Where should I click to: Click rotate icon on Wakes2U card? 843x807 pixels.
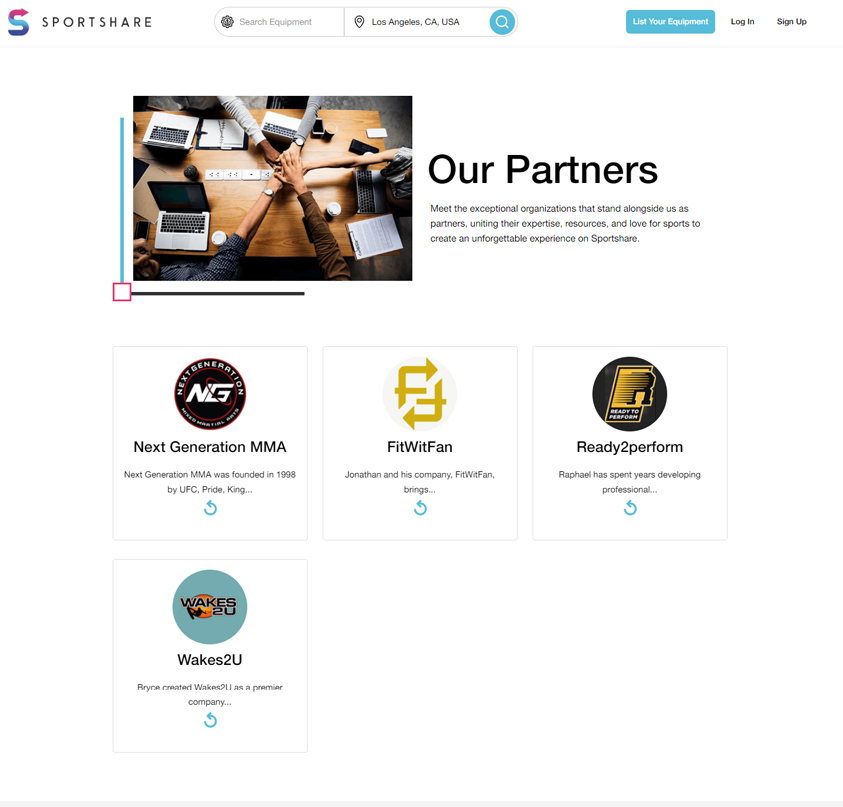(210, 720)
